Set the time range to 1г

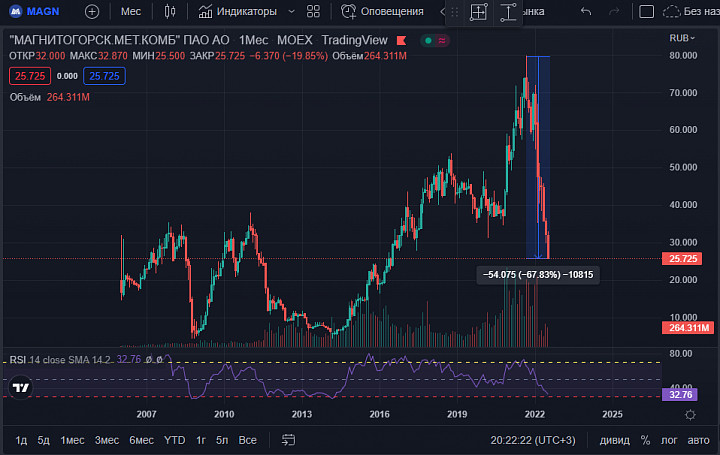201,440
